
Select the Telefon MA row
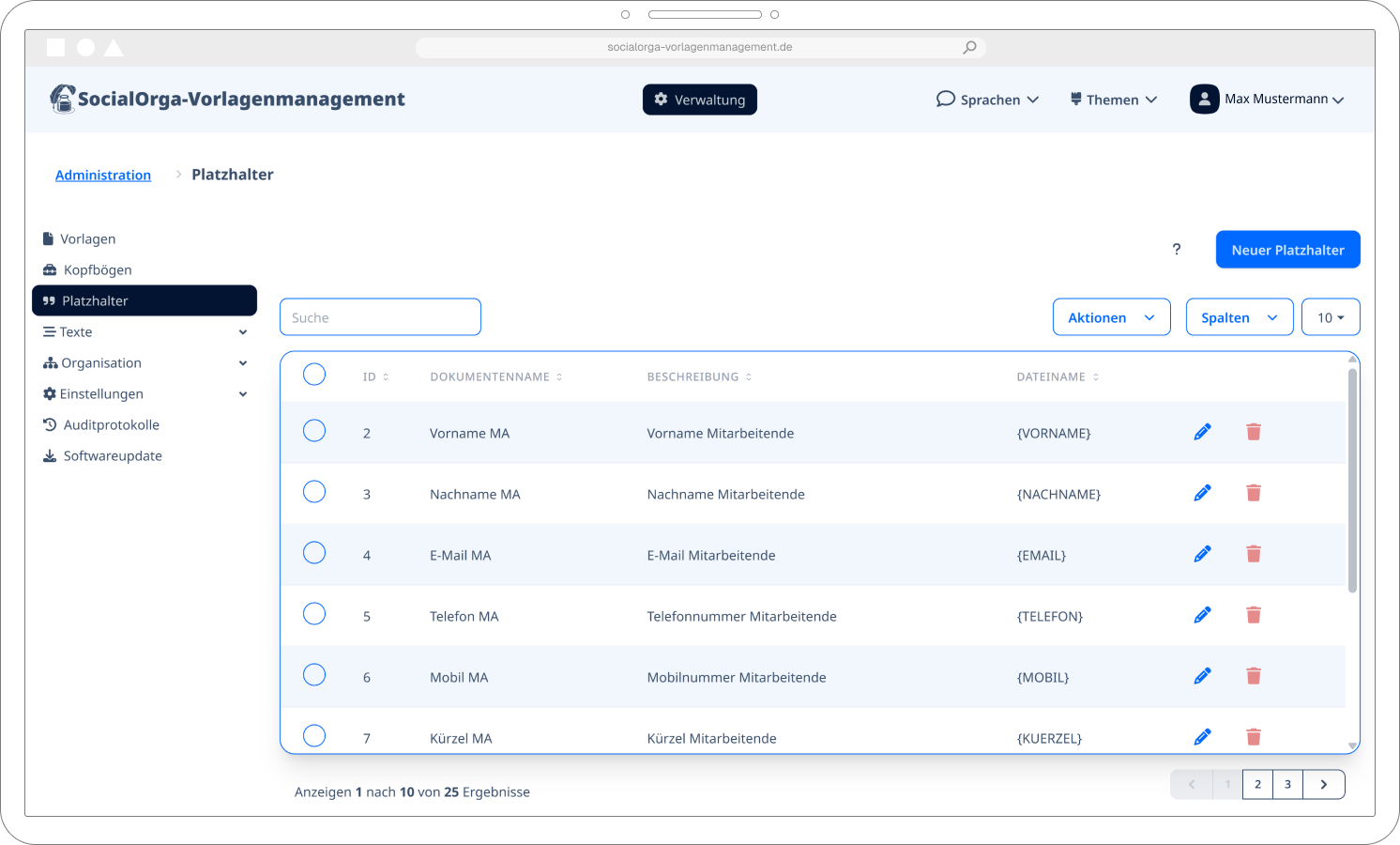(x=314, y=613)
